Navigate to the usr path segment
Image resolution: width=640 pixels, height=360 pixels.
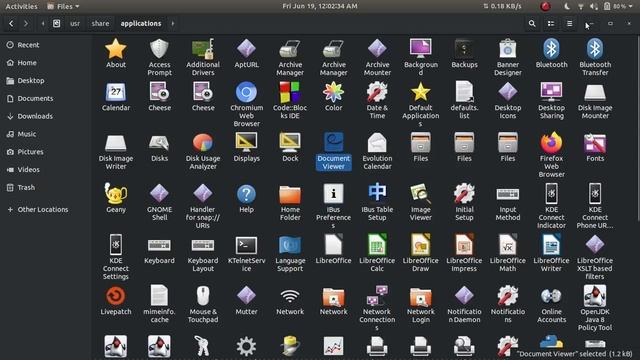pos(75,24)
